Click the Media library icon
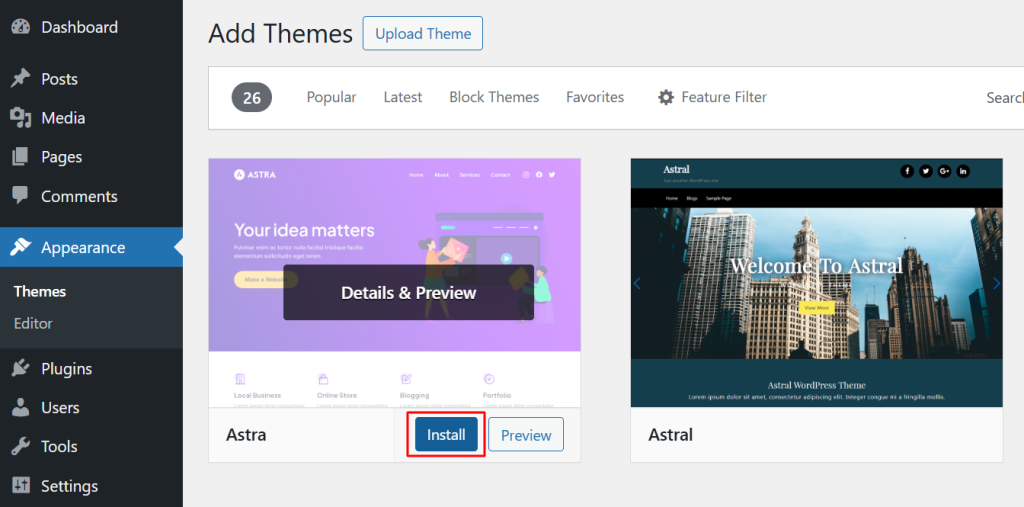This screenshot has width=1024, height=507. point(20,118)
